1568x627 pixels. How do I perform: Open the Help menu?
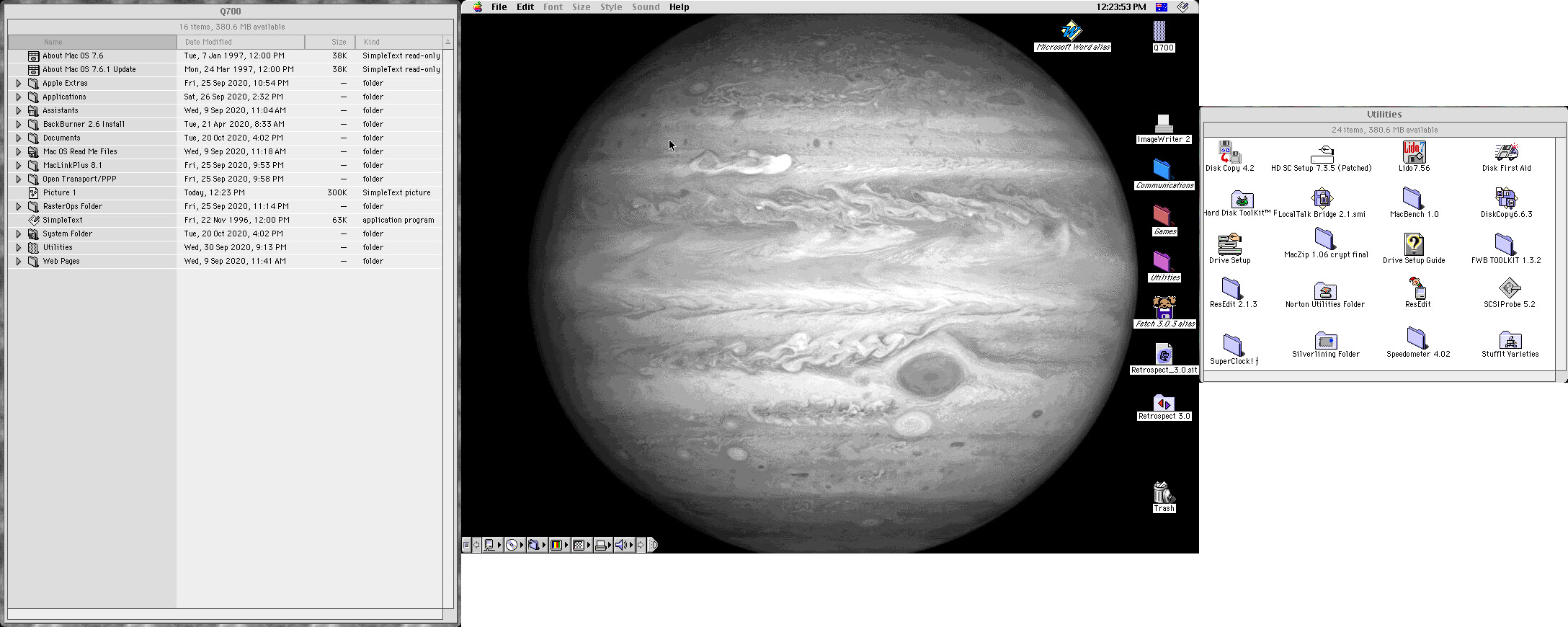point(679,7)
